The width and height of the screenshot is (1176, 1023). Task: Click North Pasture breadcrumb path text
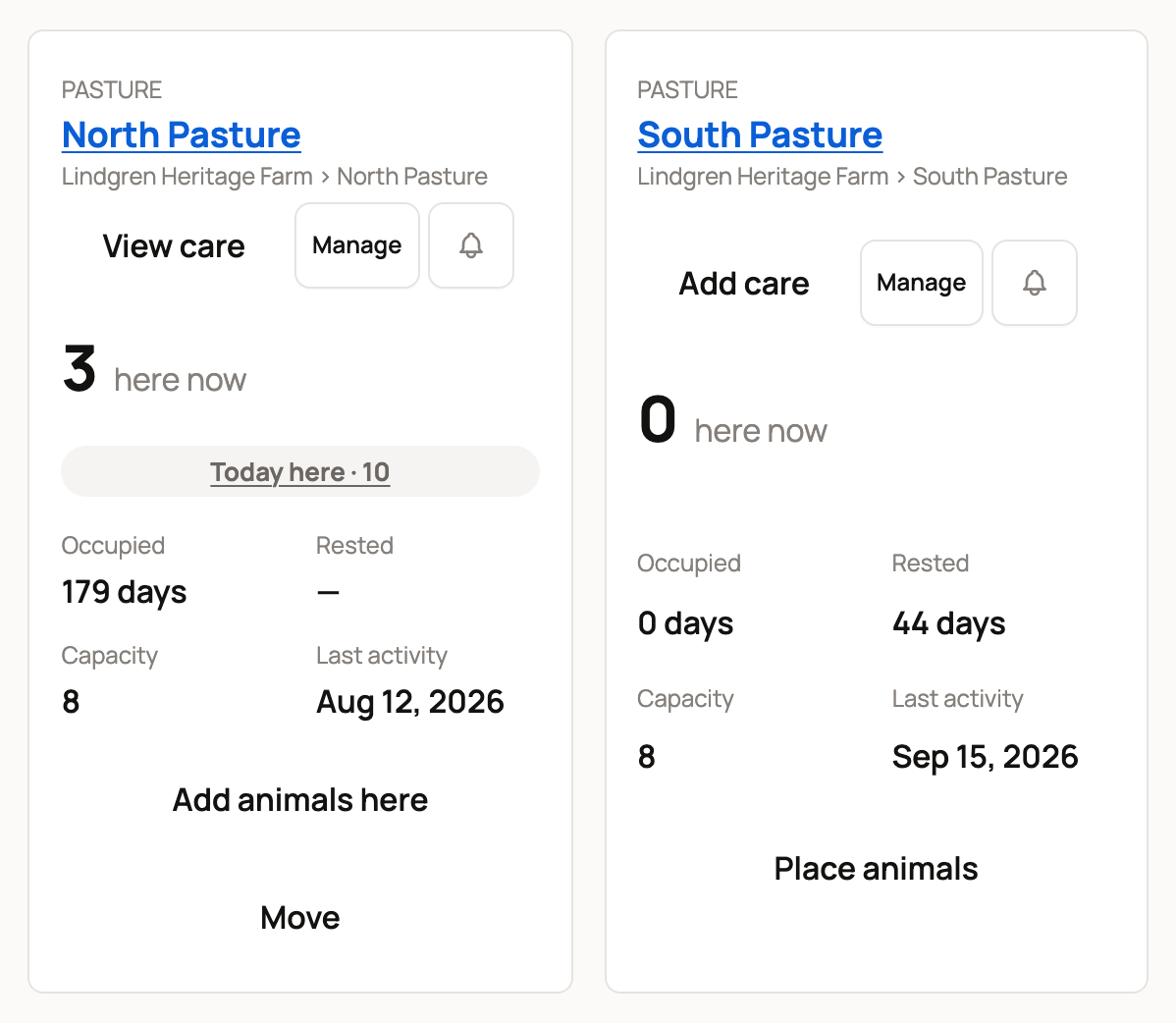tap(275, 177)
